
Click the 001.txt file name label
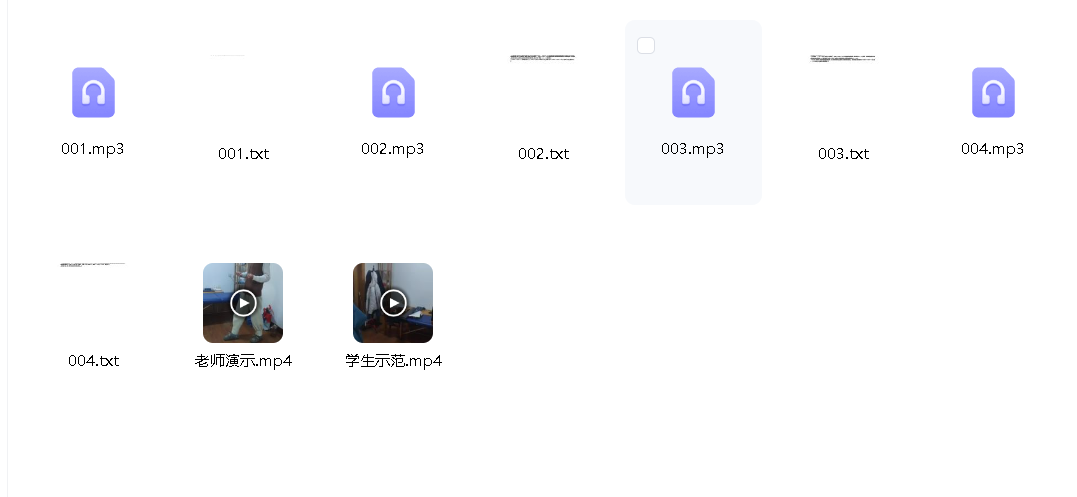click(x=243, y=154)
